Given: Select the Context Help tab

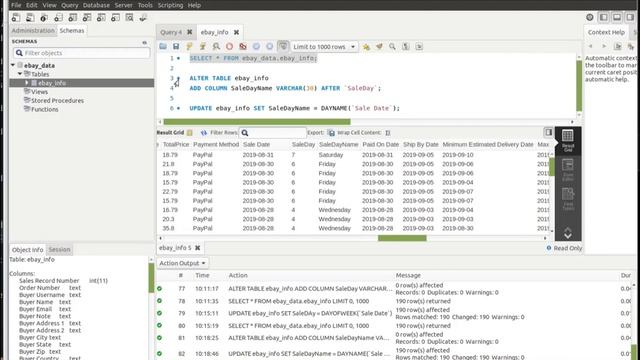Looking at the screenshot, I should click(606, 32).
